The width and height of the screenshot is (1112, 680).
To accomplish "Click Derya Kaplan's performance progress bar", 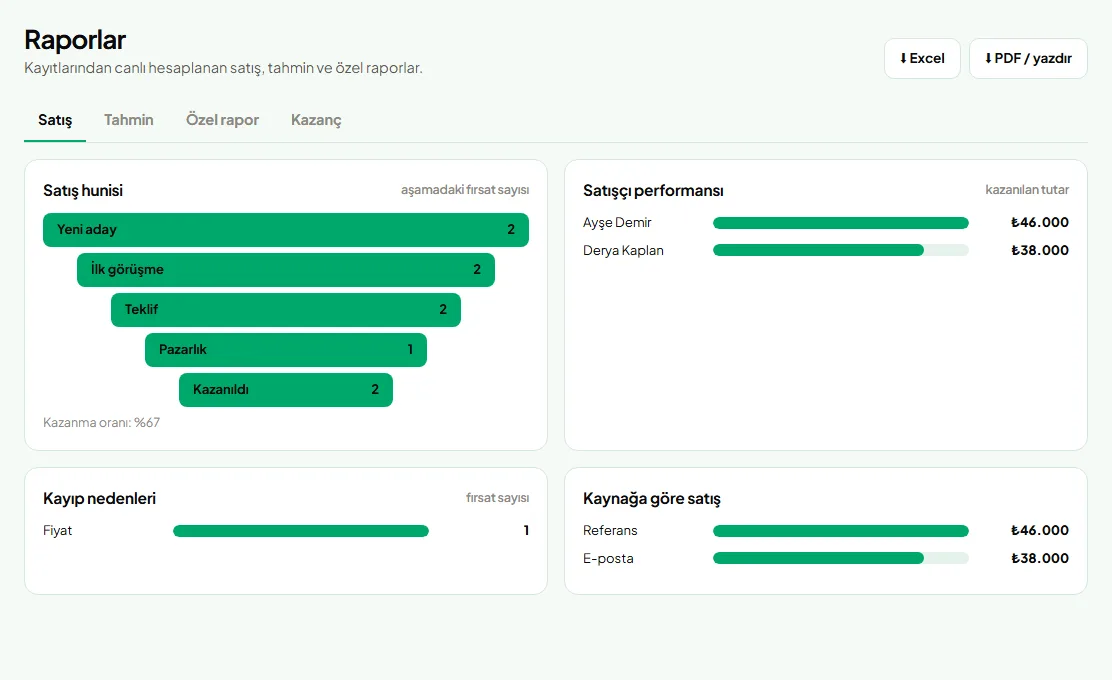I will tap(840, 250).
